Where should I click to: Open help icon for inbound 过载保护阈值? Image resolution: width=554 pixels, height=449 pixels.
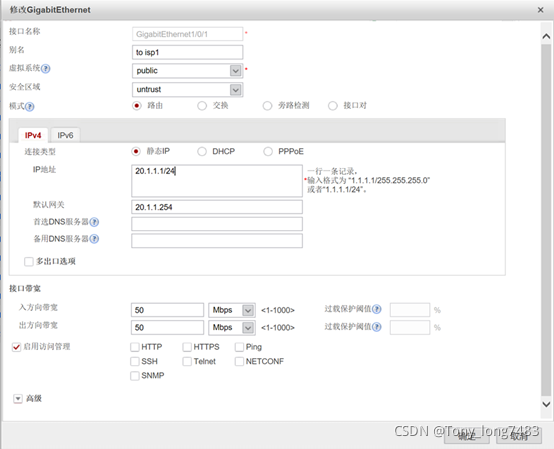tap(377, 309)
